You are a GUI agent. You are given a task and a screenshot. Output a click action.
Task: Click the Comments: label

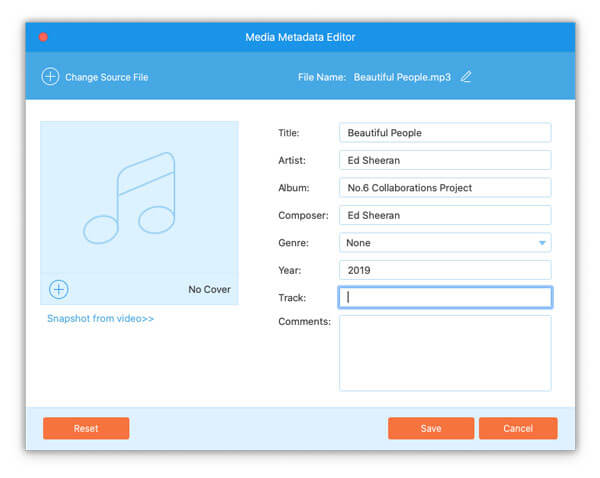[x=305, y=321]
